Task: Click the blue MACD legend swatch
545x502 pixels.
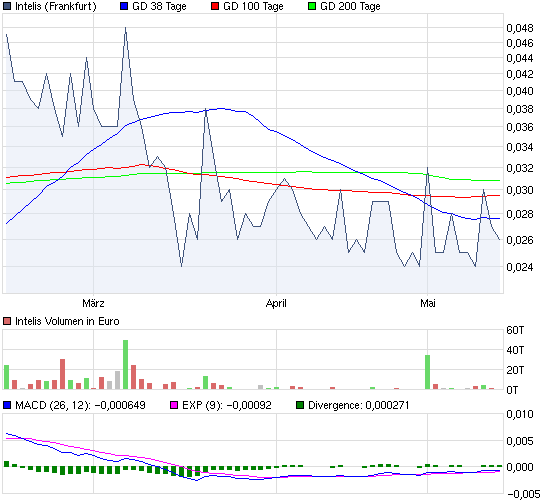Action: pos(7,405)
